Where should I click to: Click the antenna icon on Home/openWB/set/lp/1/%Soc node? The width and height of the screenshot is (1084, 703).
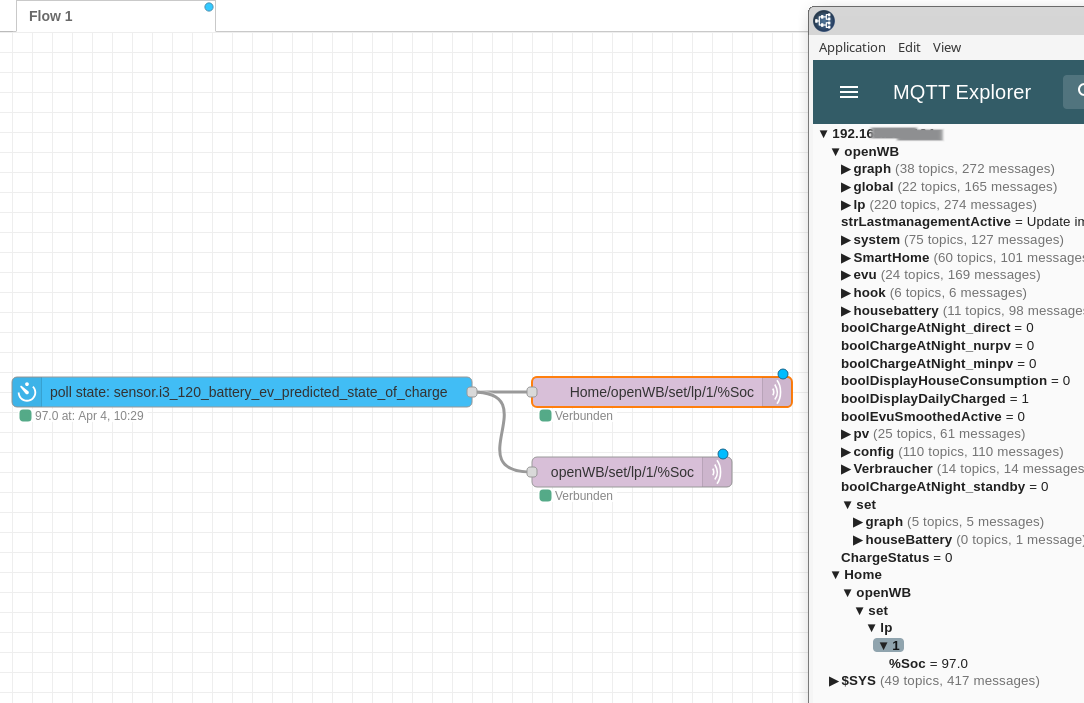(x=776, y=392)
